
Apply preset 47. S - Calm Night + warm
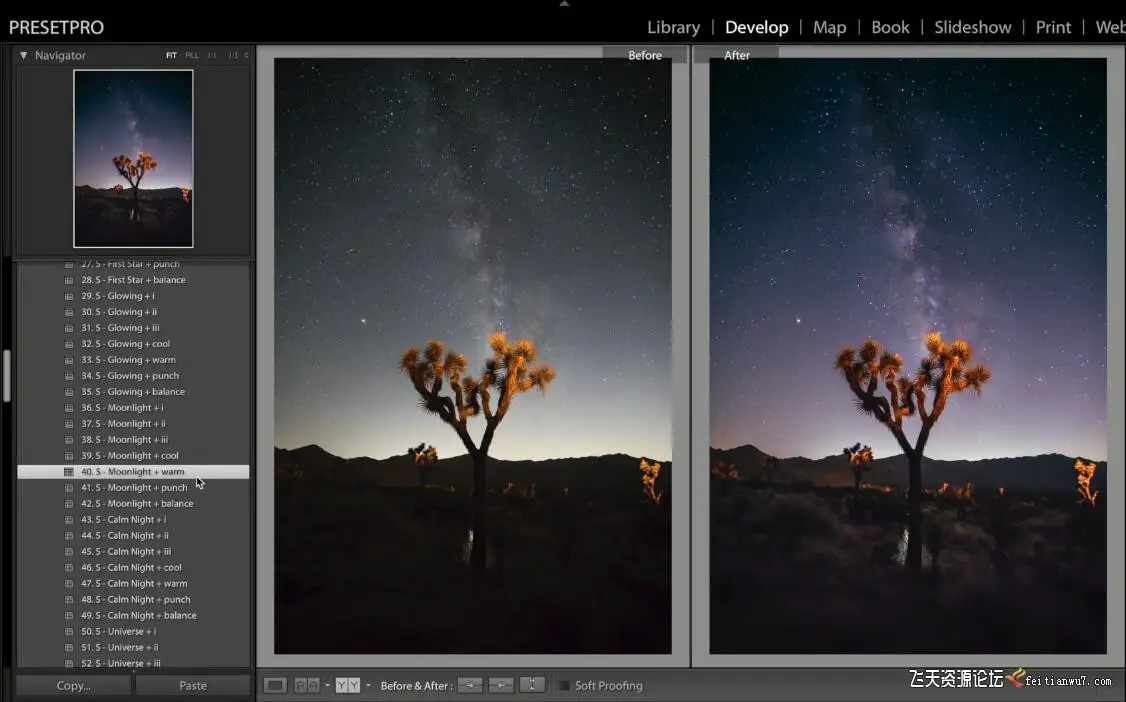click(x=134, y=584)
